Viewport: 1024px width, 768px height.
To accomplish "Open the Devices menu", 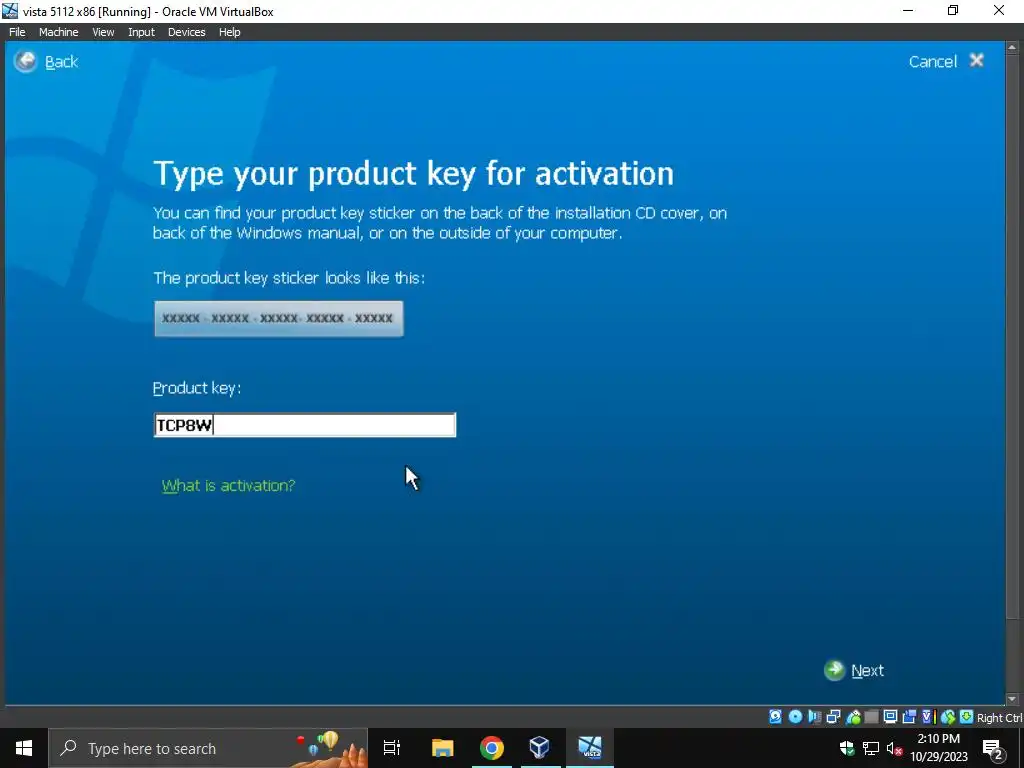I will (x=186, y=32).
